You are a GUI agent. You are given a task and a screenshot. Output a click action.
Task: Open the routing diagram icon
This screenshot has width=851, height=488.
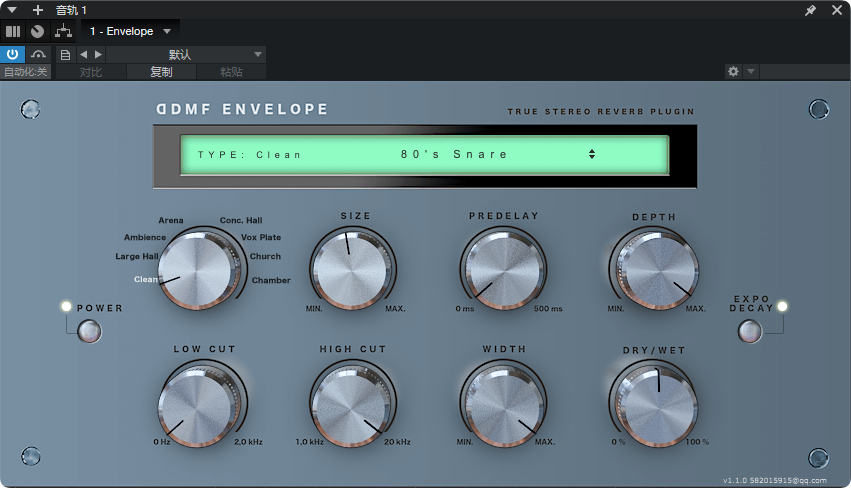click(x=63, y=31)
